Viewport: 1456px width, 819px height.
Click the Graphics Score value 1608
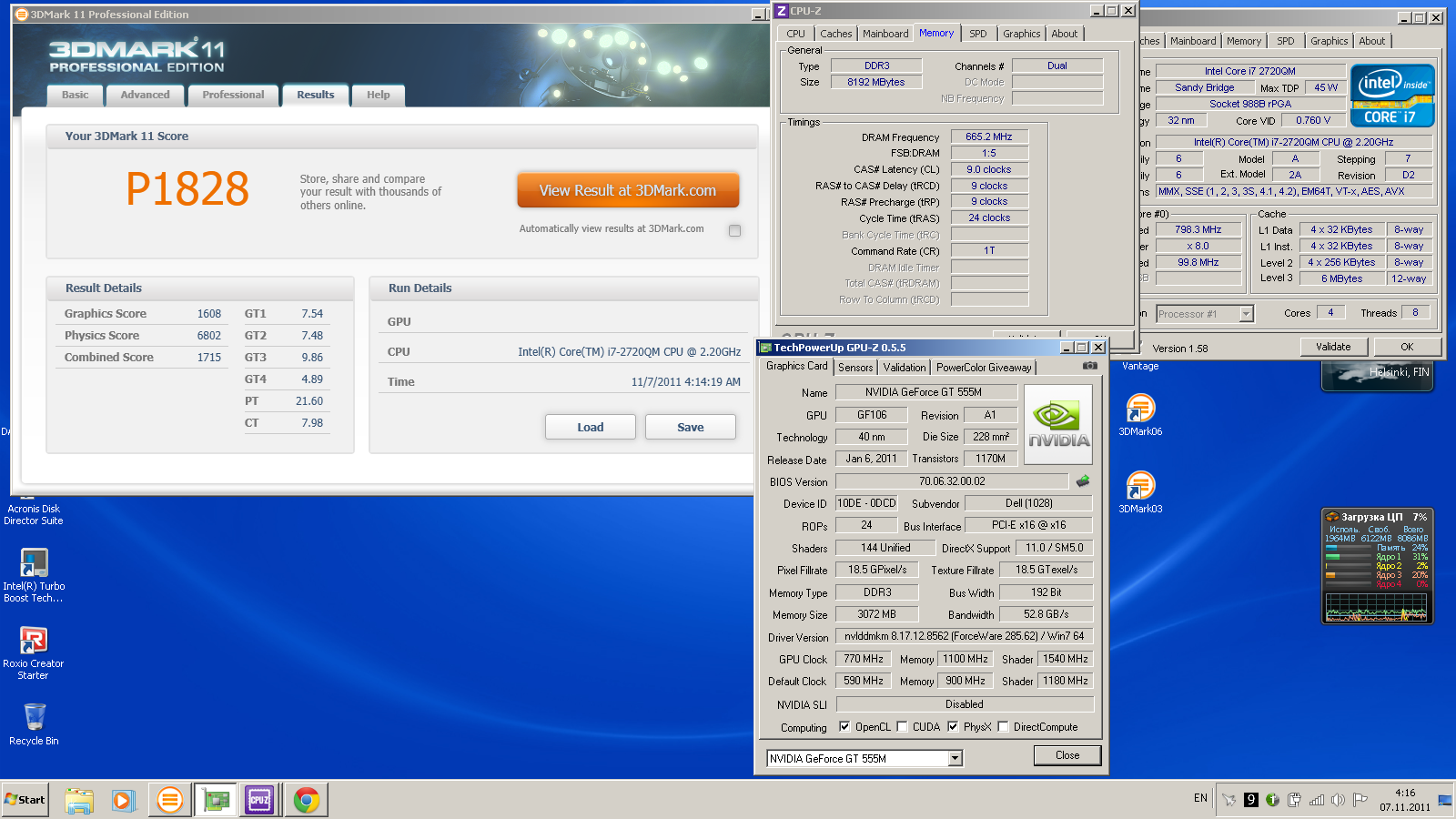(209, 314)
